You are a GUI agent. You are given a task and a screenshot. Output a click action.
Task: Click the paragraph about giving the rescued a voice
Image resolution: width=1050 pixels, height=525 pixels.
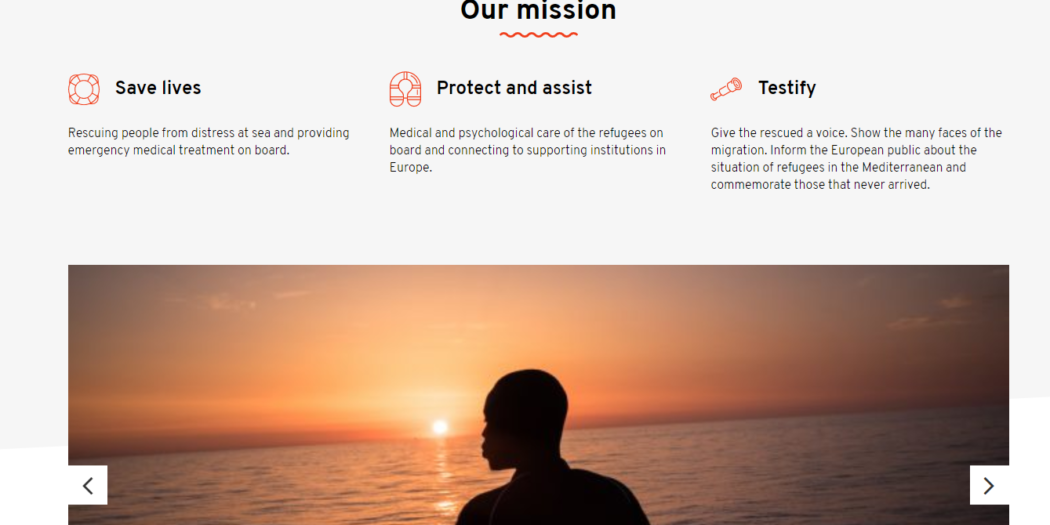856,159
